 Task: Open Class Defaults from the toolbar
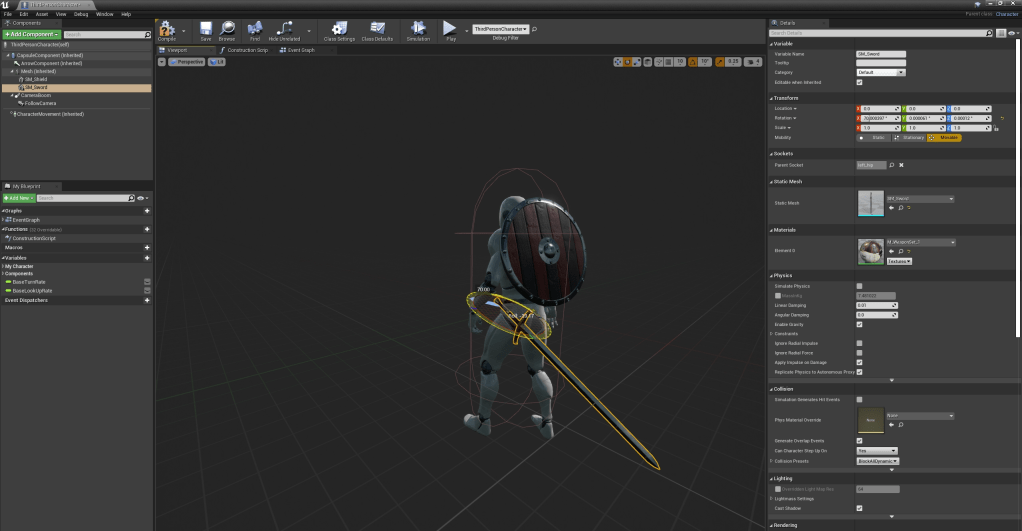pyautogui.click(x=377, y=30)
